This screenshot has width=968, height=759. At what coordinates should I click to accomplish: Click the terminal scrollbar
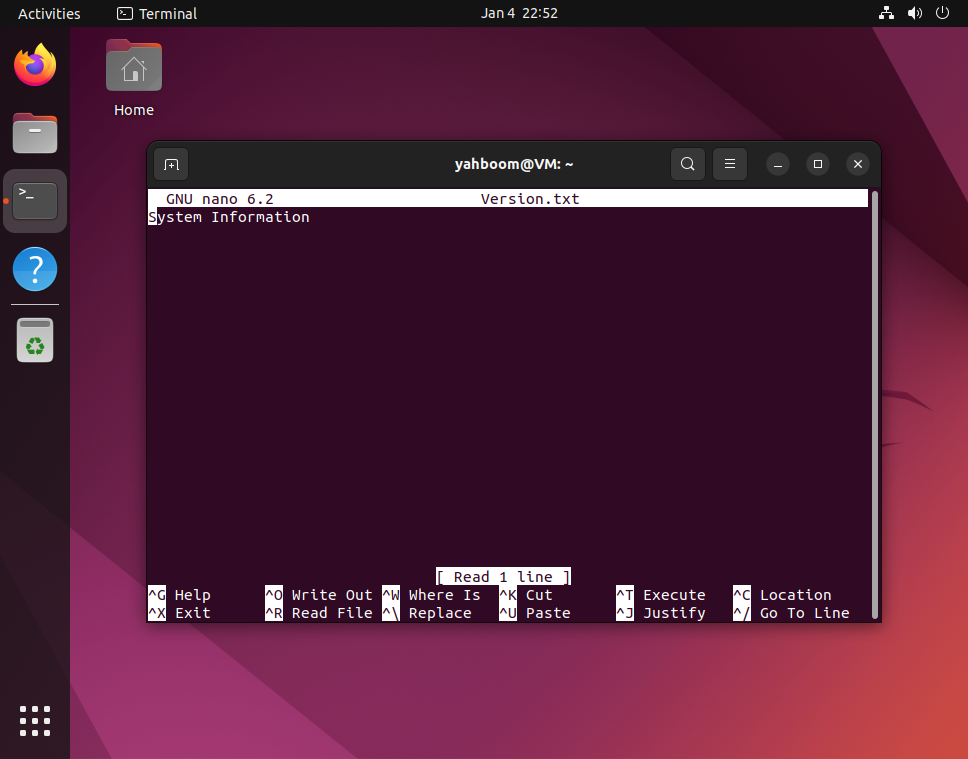874,400
